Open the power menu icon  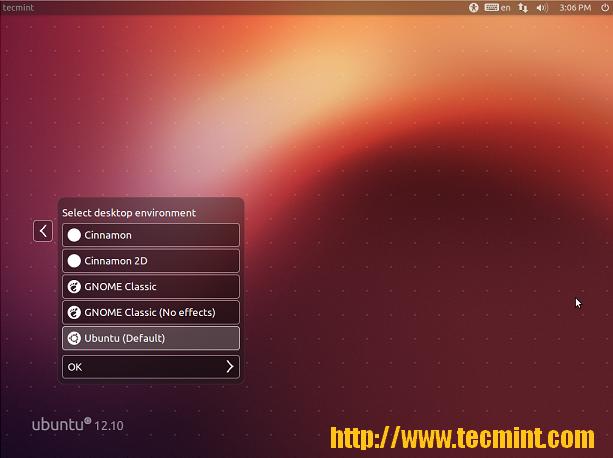click(605, 7)
